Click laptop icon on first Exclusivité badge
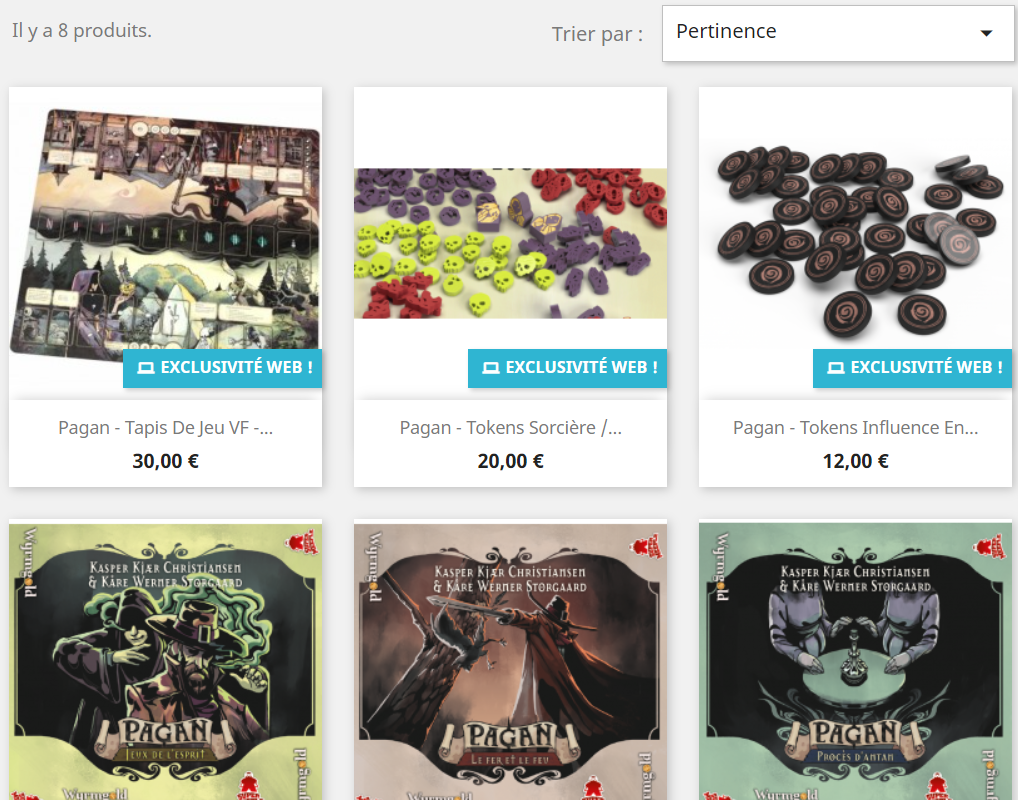Screen dimensions: 1018x800 (x=146, y=368)
